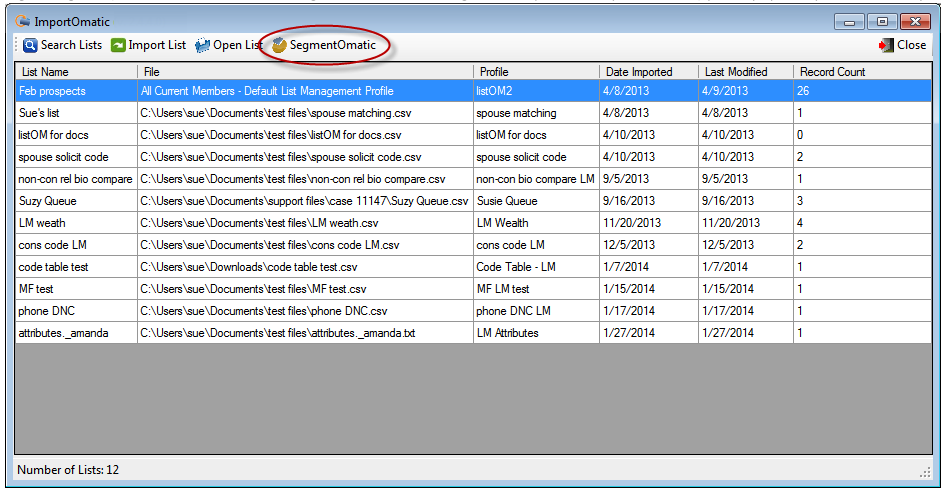The width and height of the screenshot is (945, 491).
Task: Sort by the Profile column header
Action: click(x=536, y=72)
